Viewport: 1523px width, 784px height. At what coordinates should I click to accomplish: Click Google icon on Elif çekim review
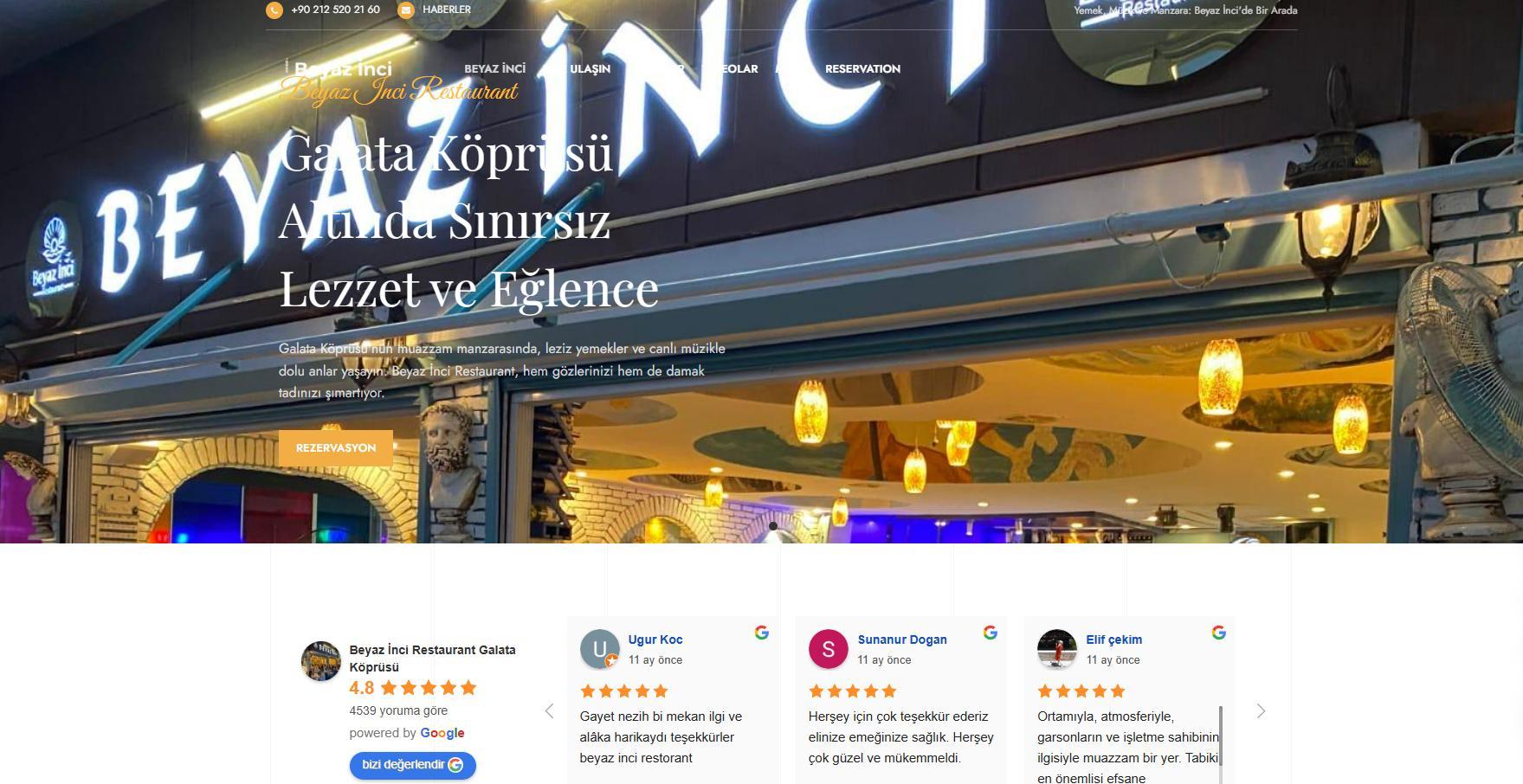(x=1219, y=633)
